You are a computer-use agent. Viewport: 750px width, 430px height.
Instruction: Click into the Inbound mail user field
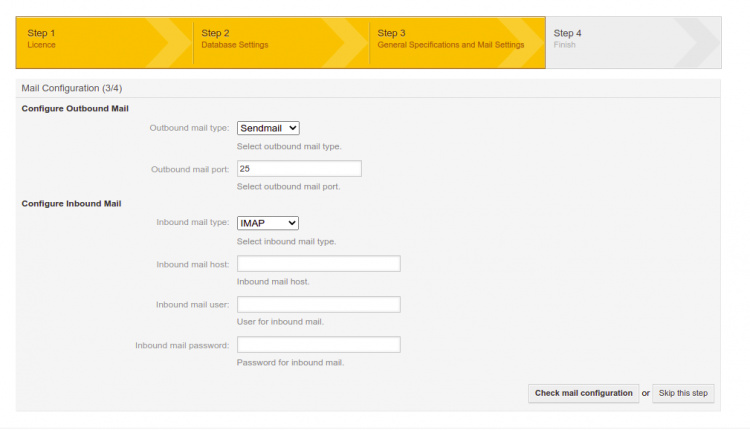coord(318,304)
